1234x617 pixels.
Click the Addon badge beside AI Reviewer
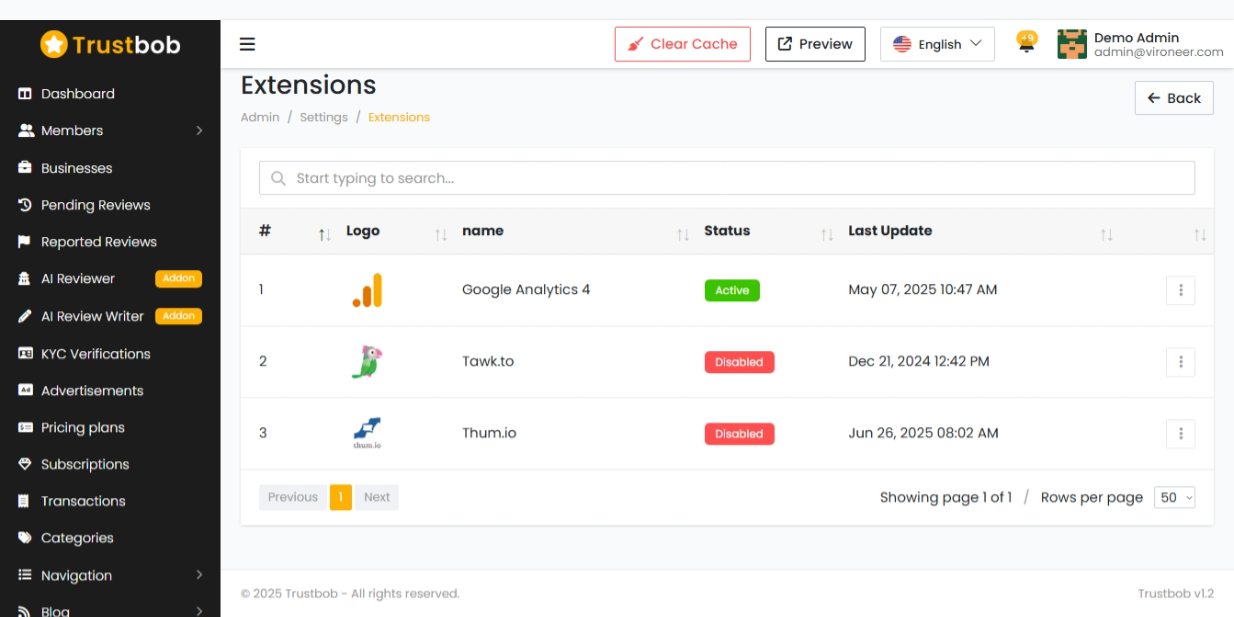tap(179, 279)
